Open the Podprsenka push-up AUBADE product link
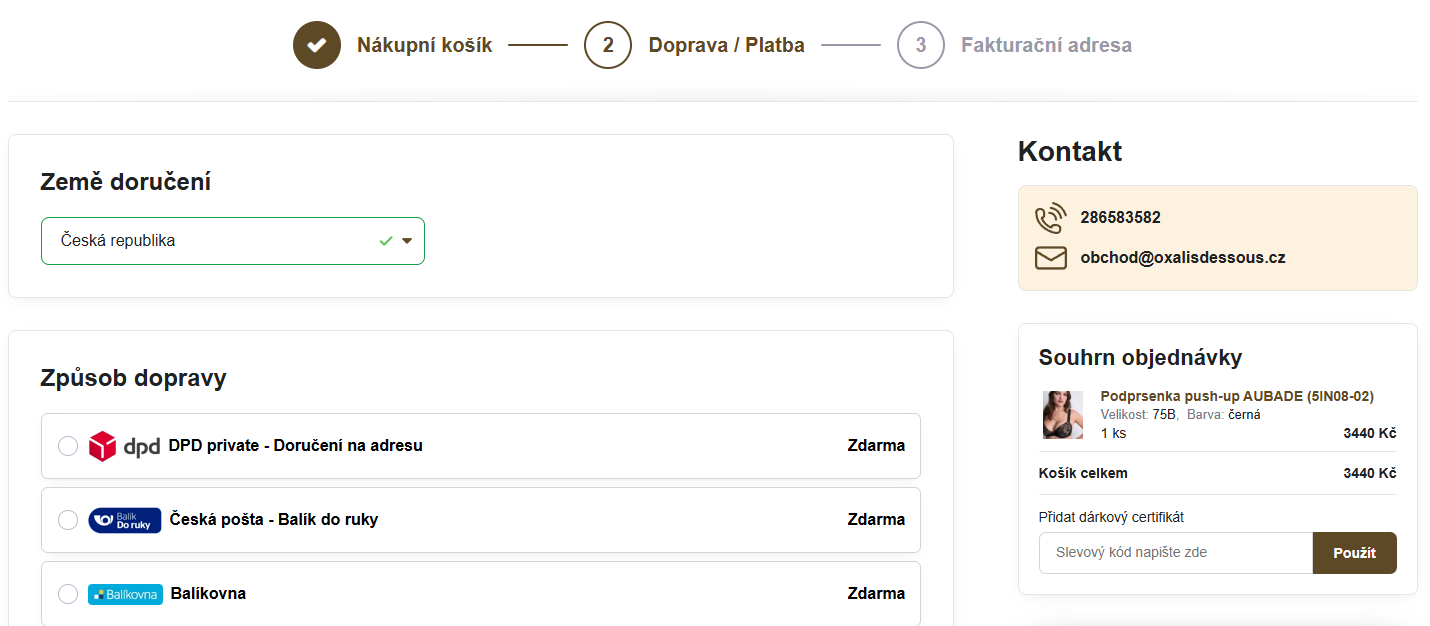The height and width of the screenshot is (626, 1430). pos(1236,396)
